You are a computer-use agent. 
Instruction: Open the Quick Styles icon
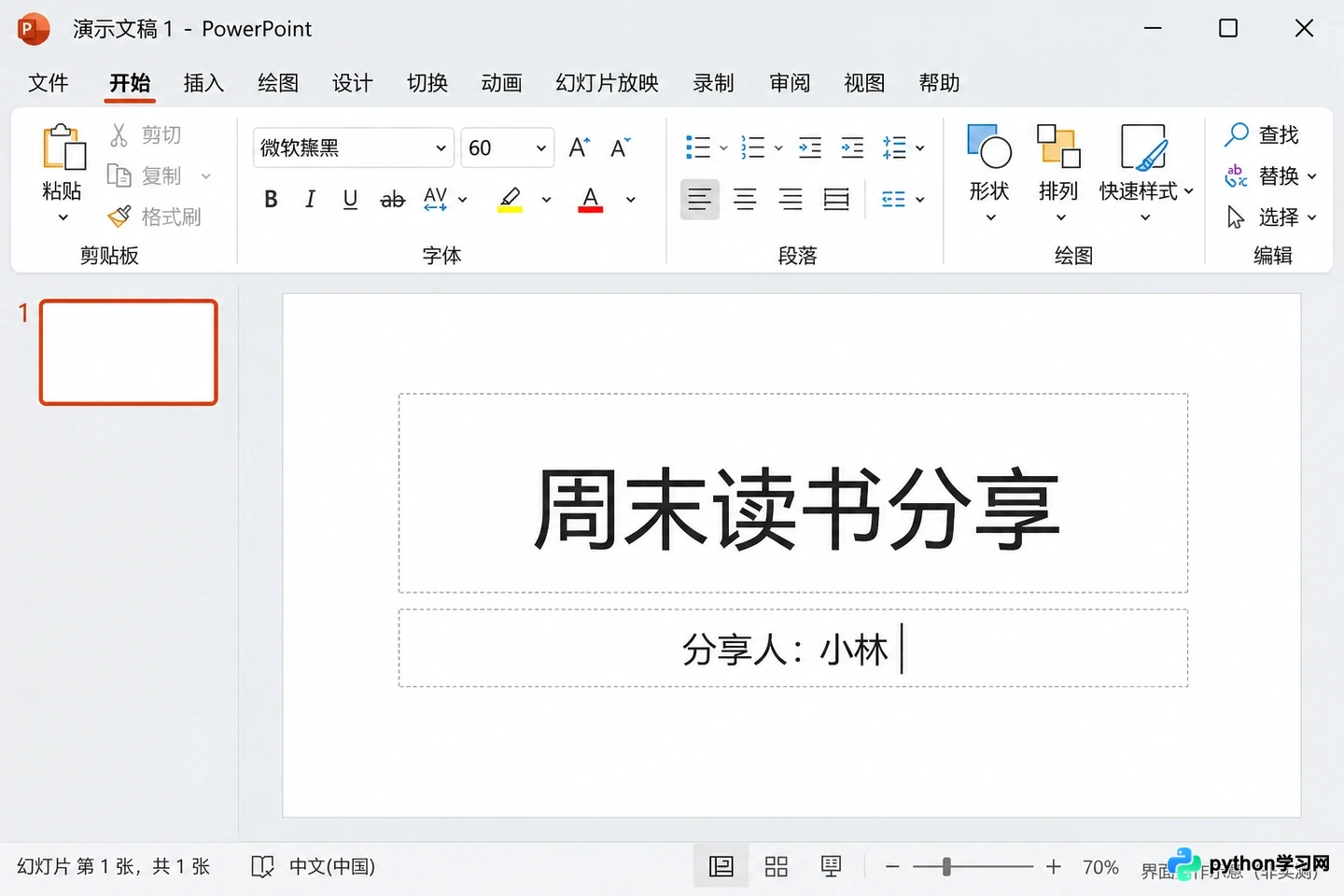point(1144,147)
